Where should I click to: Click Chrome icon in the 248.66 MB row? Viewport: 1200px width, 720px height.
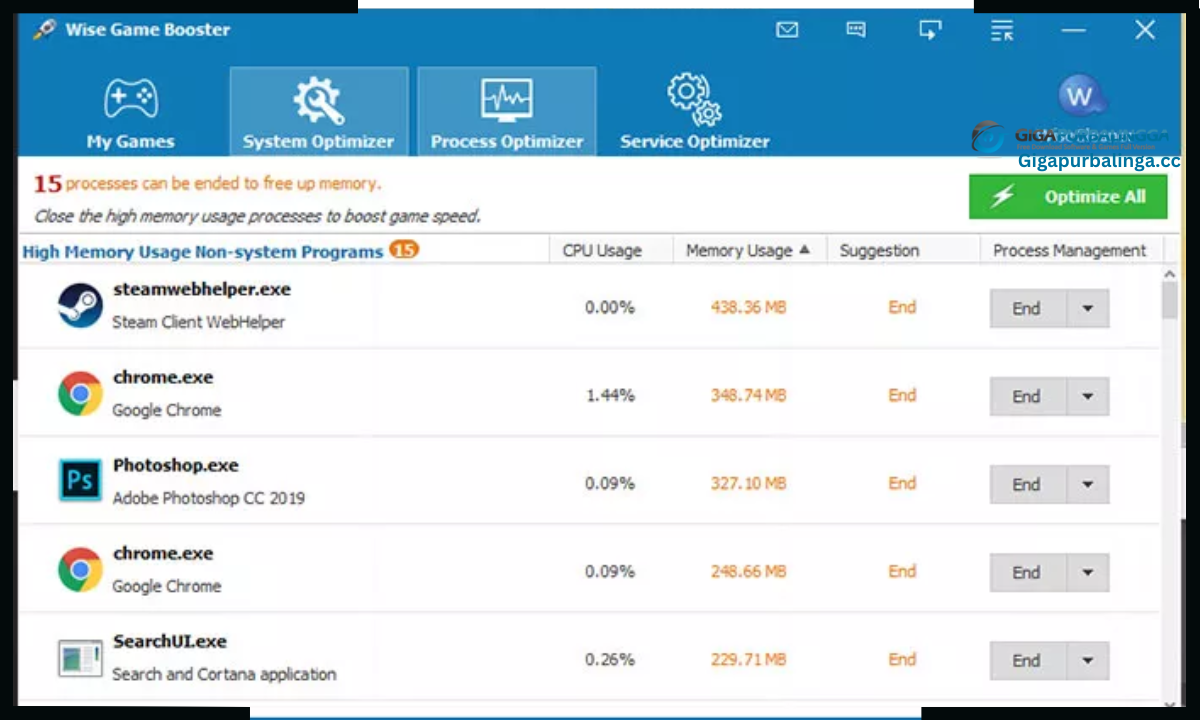coord(80,569)
